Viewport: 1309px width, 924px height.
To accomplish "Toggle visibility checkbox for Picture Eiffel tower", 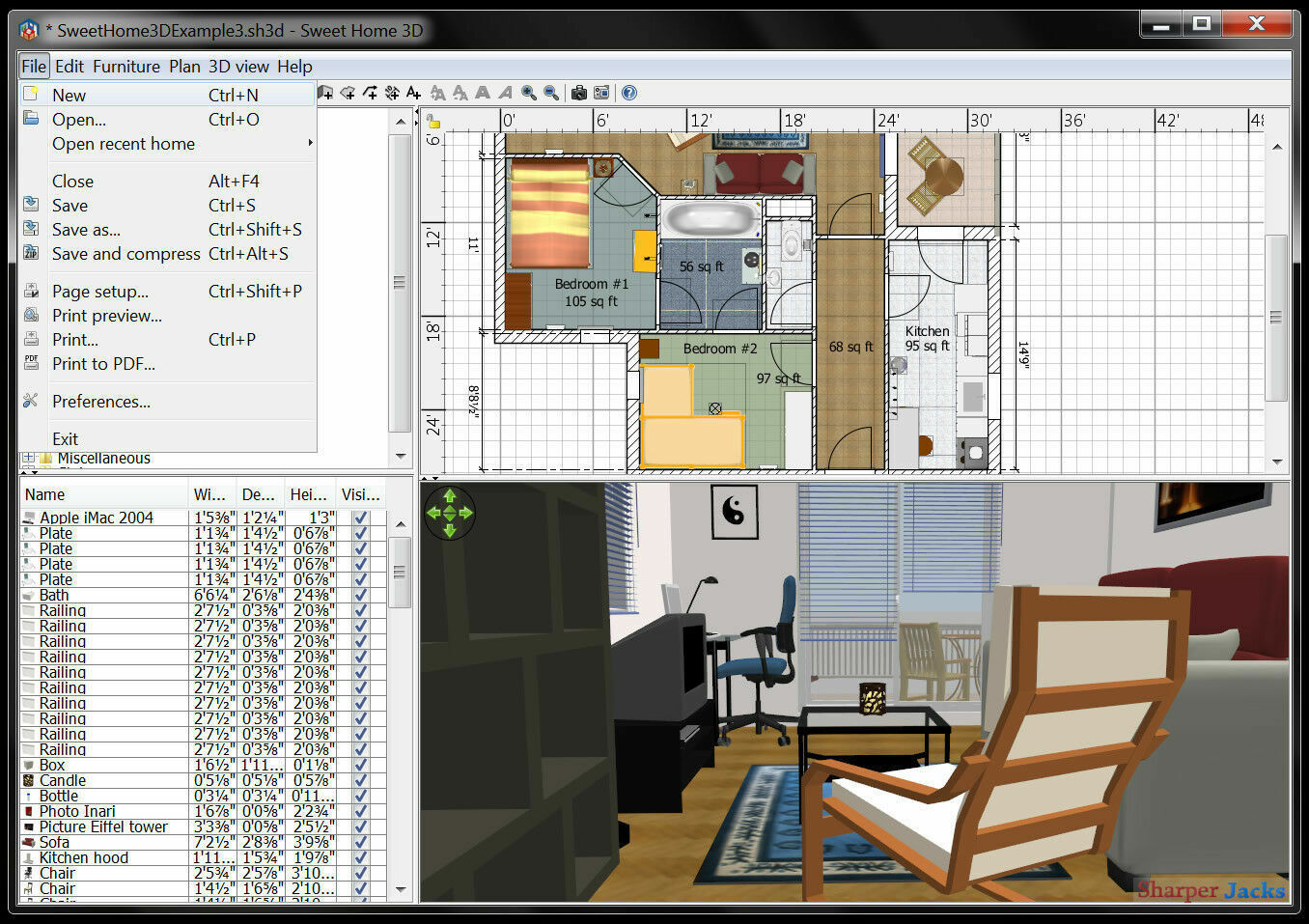I will 361,826.
